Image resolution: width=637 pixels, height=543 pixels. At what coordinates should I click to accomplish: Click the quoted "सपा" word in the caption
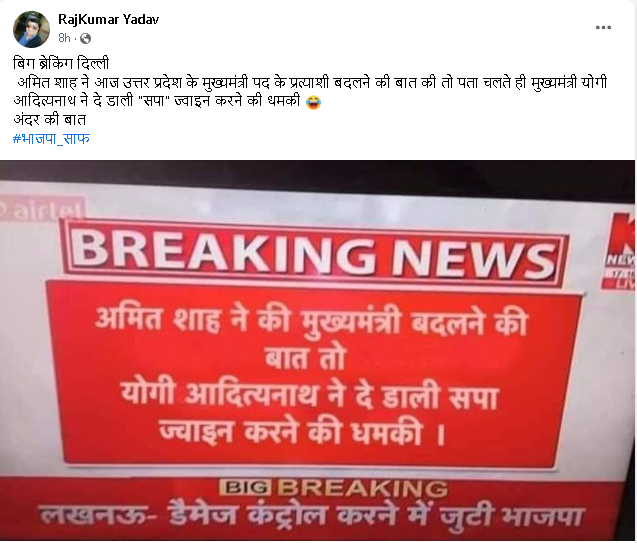click(x=154, y=101)
